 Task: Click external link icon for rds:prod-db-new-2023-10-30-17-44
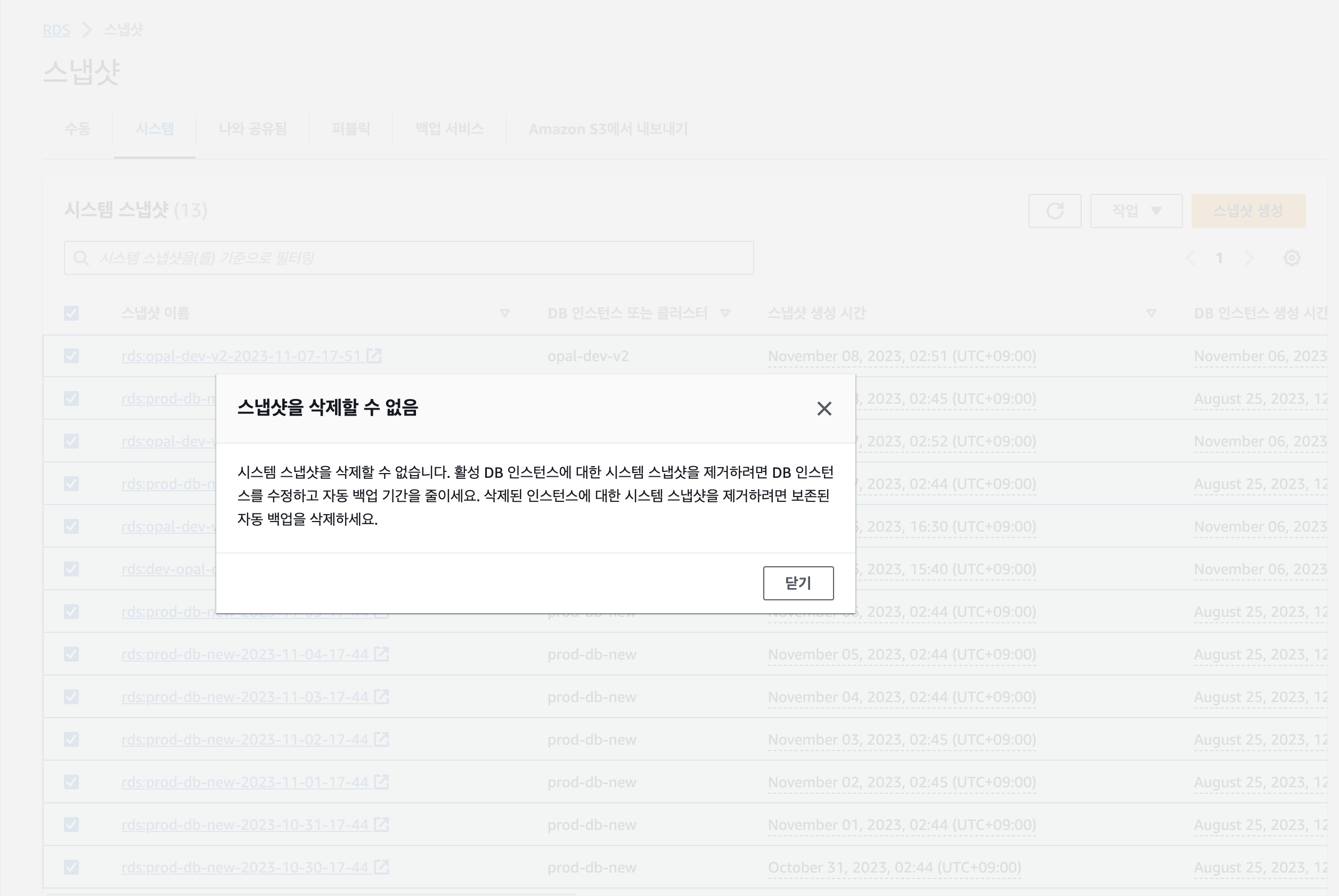pyautogui.click(x=381, y=867)
